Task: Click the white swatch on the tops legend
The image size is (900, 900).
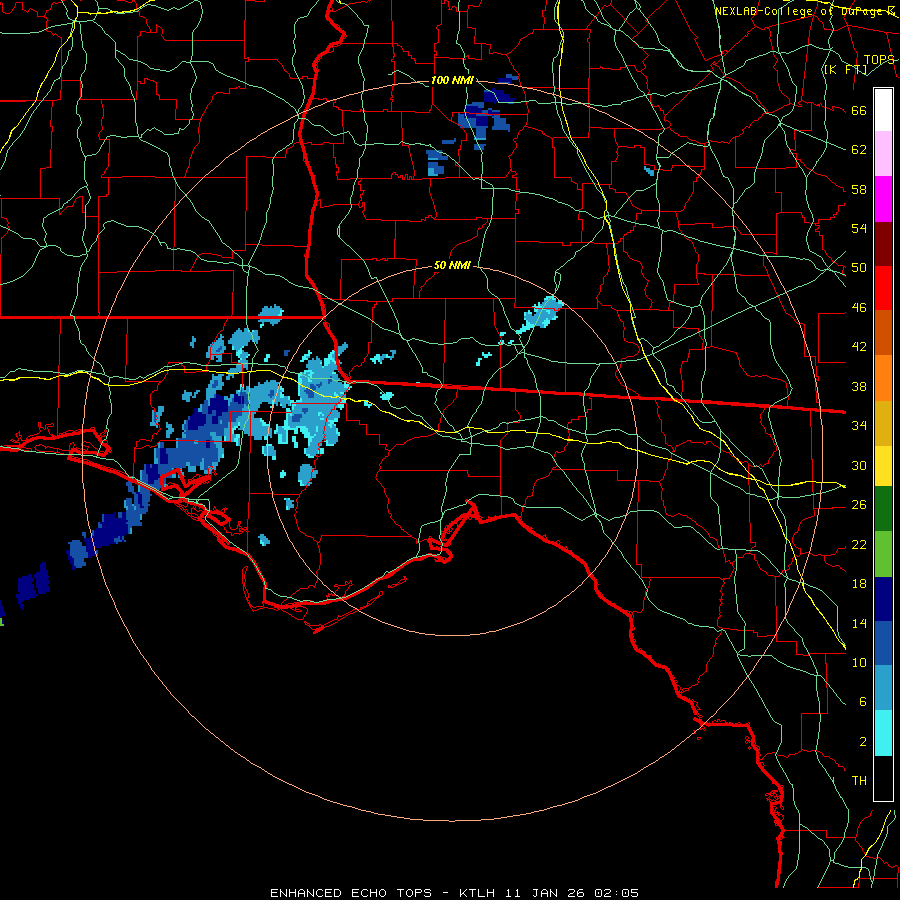Action: [883, 110]
